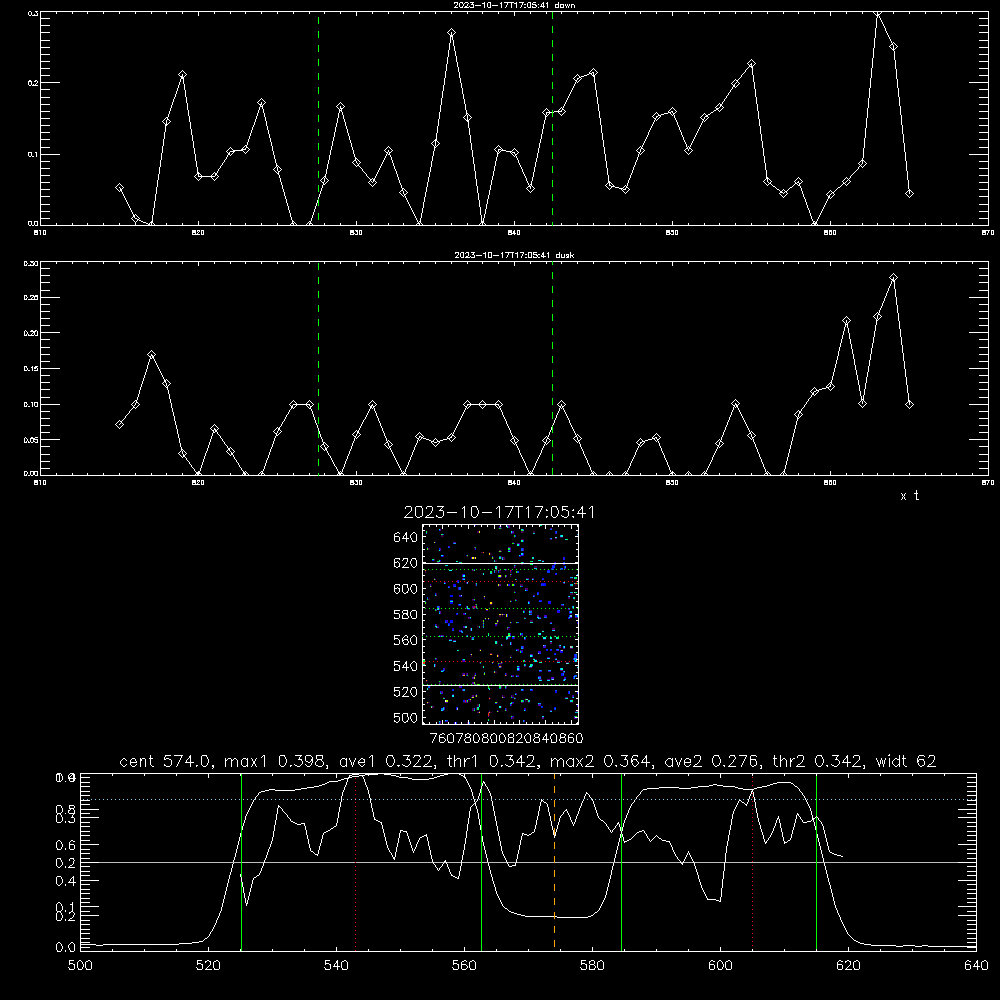Select the green vertical line near 615 in bottom plot

pyautogui.click(x=816, y=861)
